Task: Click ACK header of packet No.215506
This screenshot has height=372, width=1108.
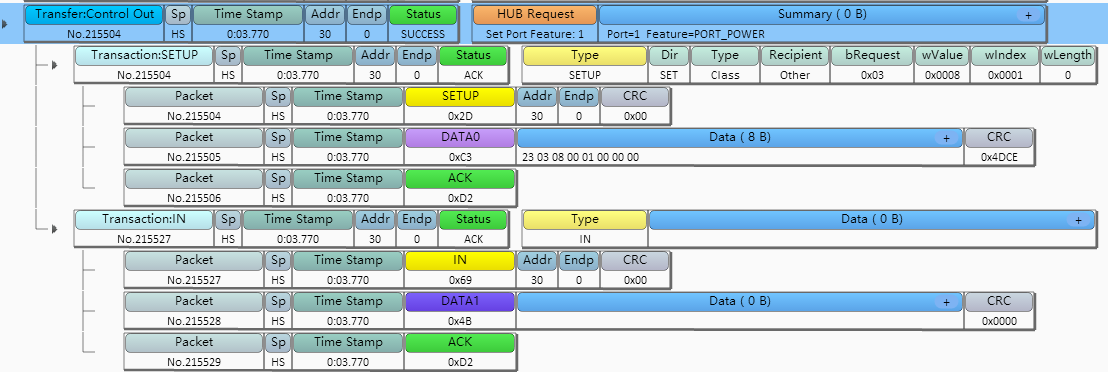Action: pos(459,178)
